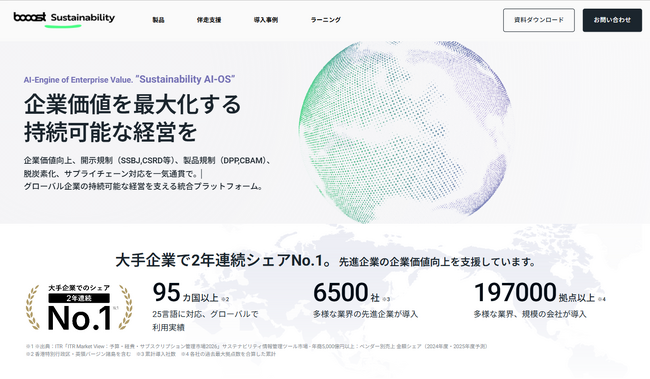Click the booost Sustainability logo
650x379 pixels.
[64, 19]
